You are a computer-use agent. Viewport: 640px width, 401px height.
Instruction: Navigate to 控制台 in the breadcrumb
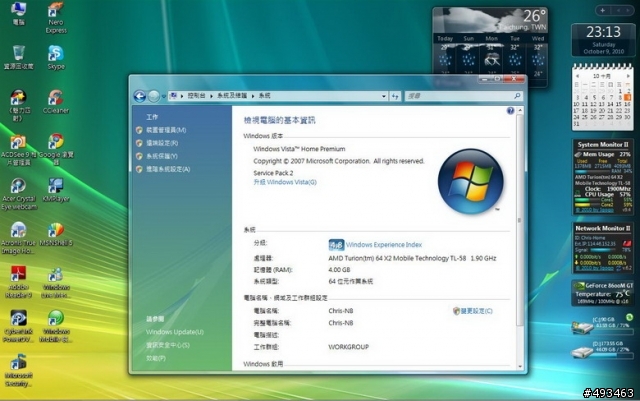[196, 96]
